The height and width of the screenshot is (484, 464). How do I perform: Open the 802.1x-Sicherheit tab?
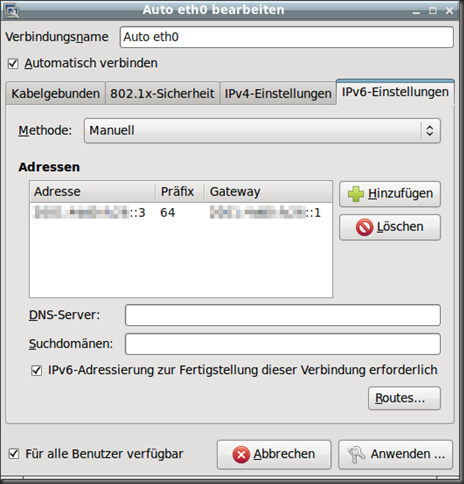point(162,94)
